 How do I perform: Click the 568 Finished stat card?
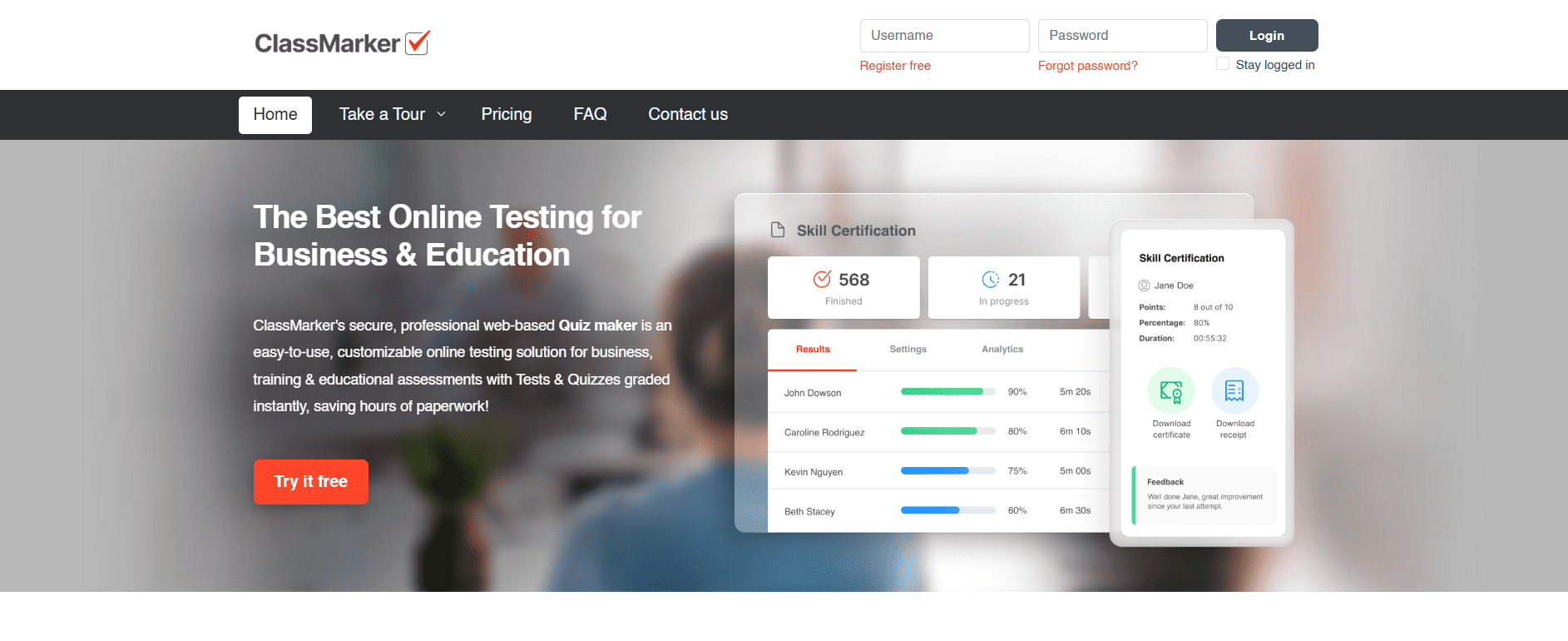[x=843, y=287]
